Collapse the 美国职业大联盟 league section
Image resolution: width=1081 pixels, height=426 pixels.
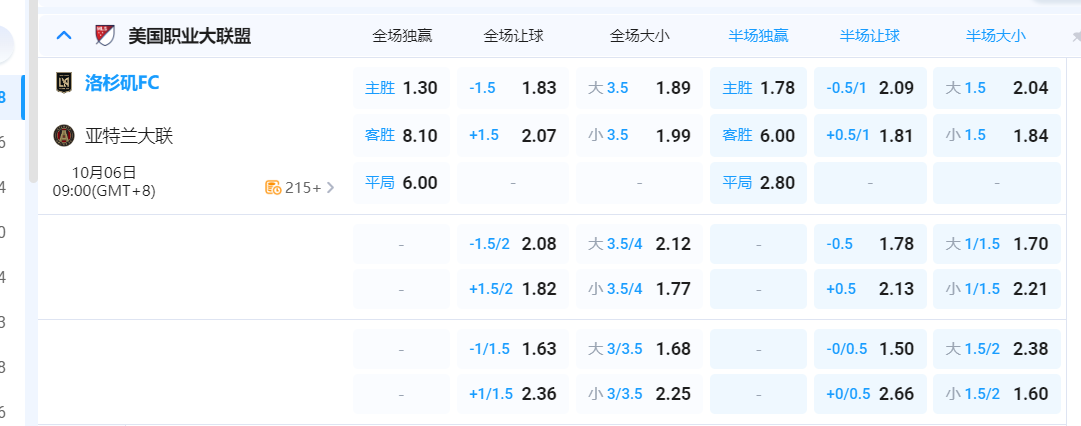click(x=64, y=36)
